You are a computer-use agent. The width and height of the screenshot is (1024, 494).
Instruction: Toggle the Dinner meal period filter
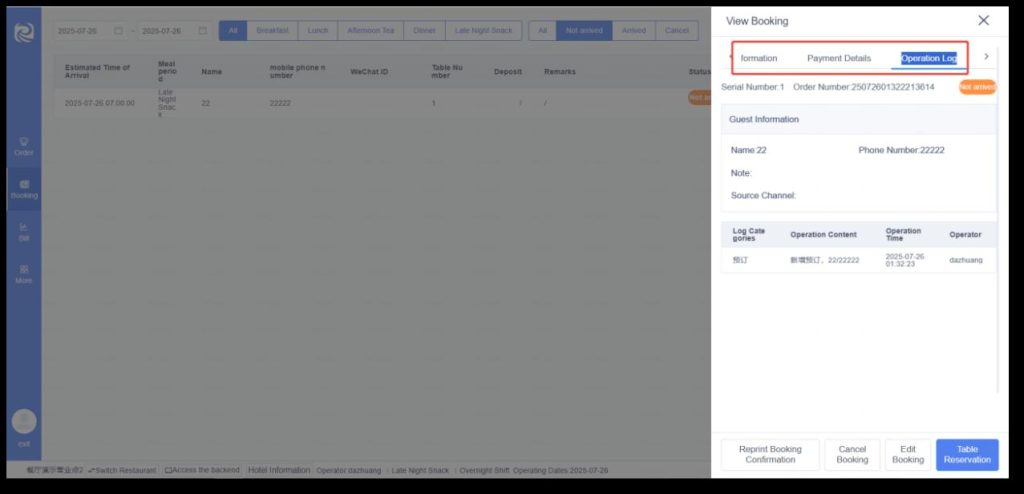pos(424,31)
